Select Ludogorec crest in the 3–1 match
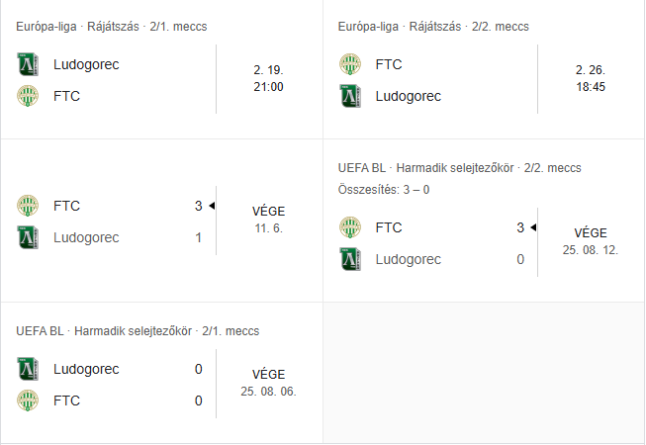Viewport: 646px width, 445px height. click(x=28, y=238)
